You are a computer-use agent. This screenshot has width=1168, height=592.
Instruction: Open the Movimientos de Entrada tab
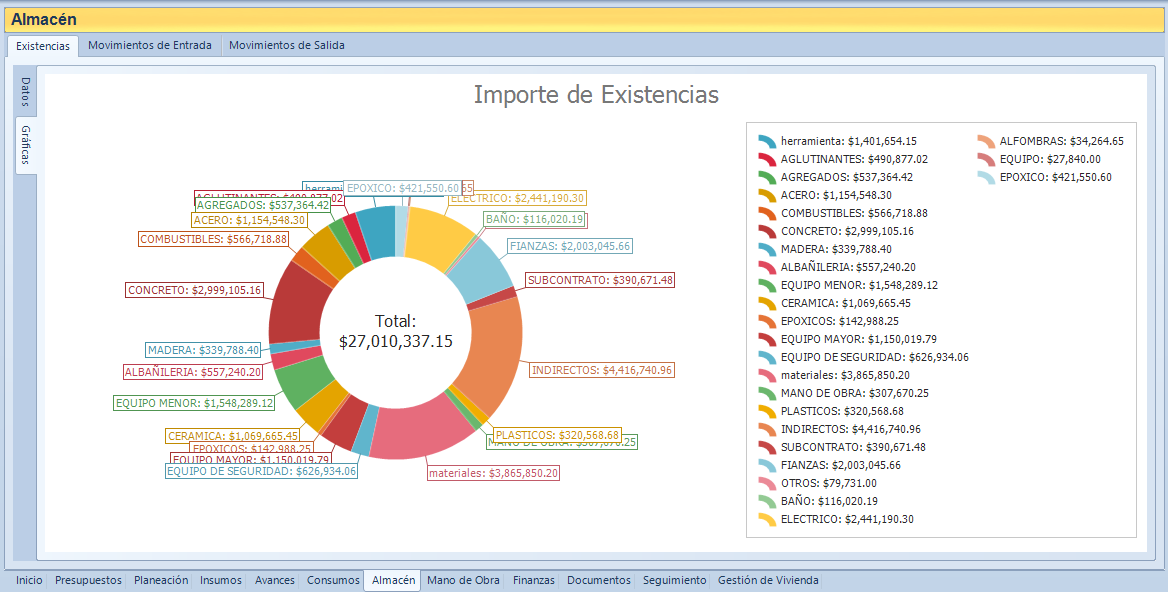point(150,45)
